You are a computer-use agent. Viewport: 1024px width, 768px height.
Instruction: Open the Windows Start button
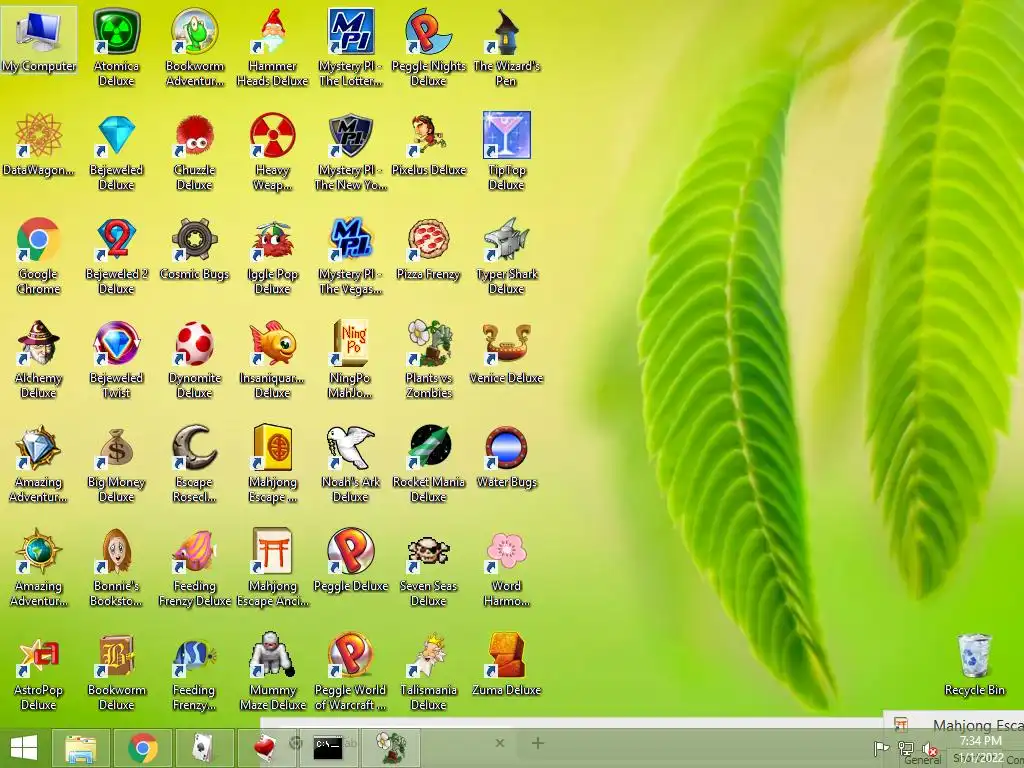point(24,748)
